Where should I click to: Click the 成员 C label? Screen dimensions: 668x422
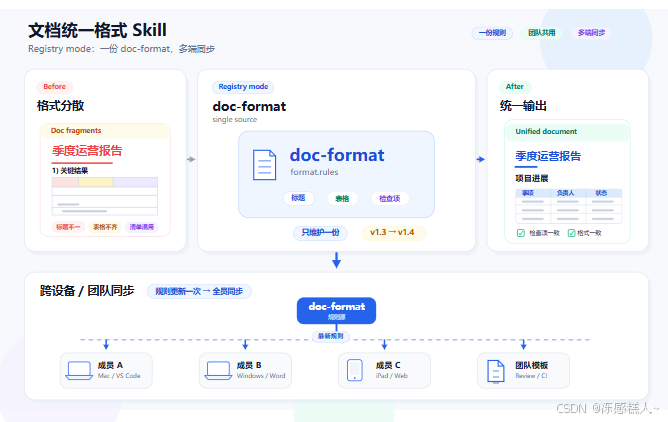click(x=388, y=365)
